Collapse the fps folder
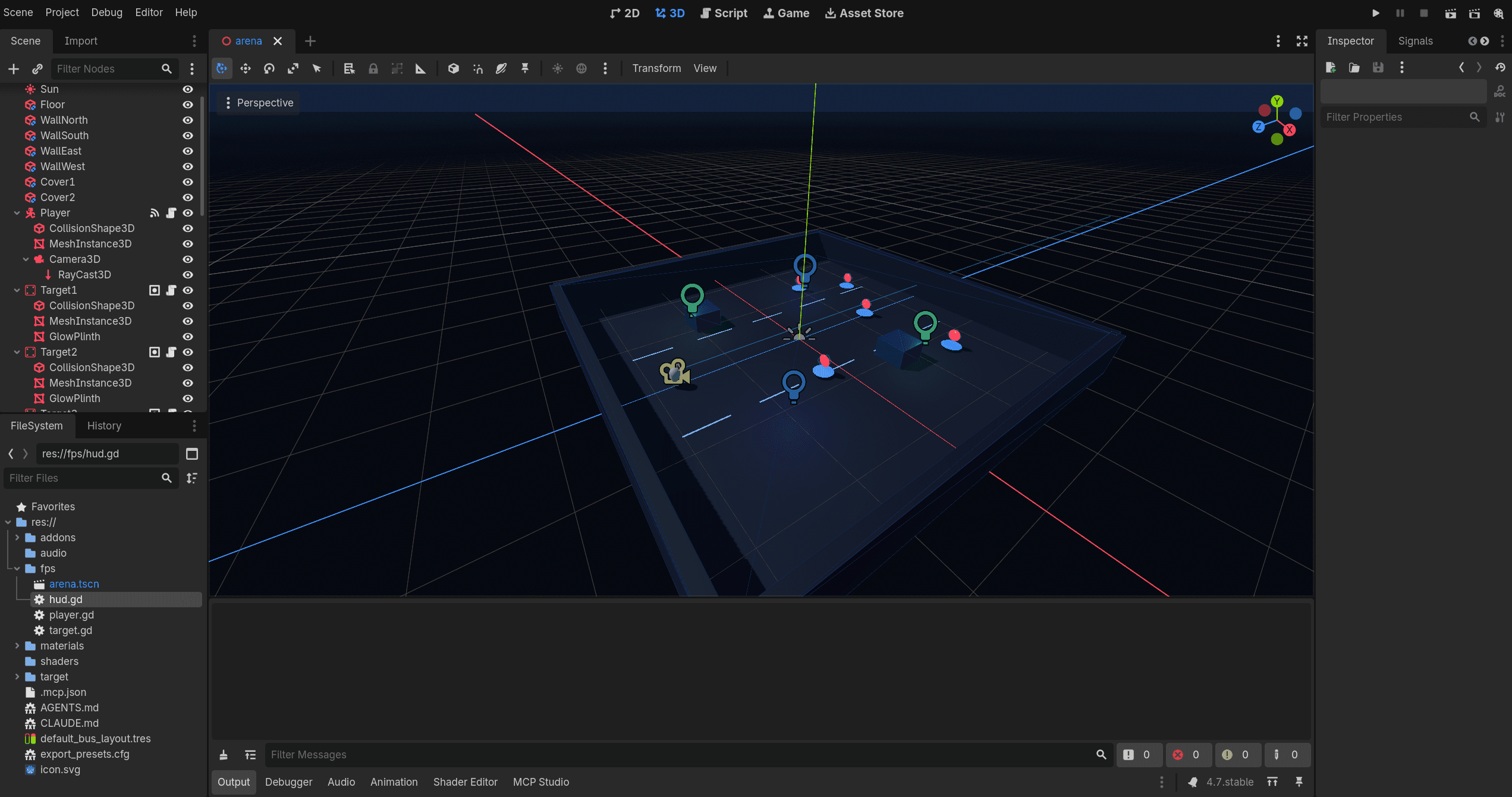The width and height of the screenshot is (1512, 797). pyautogui.click(x=17, y=569)
